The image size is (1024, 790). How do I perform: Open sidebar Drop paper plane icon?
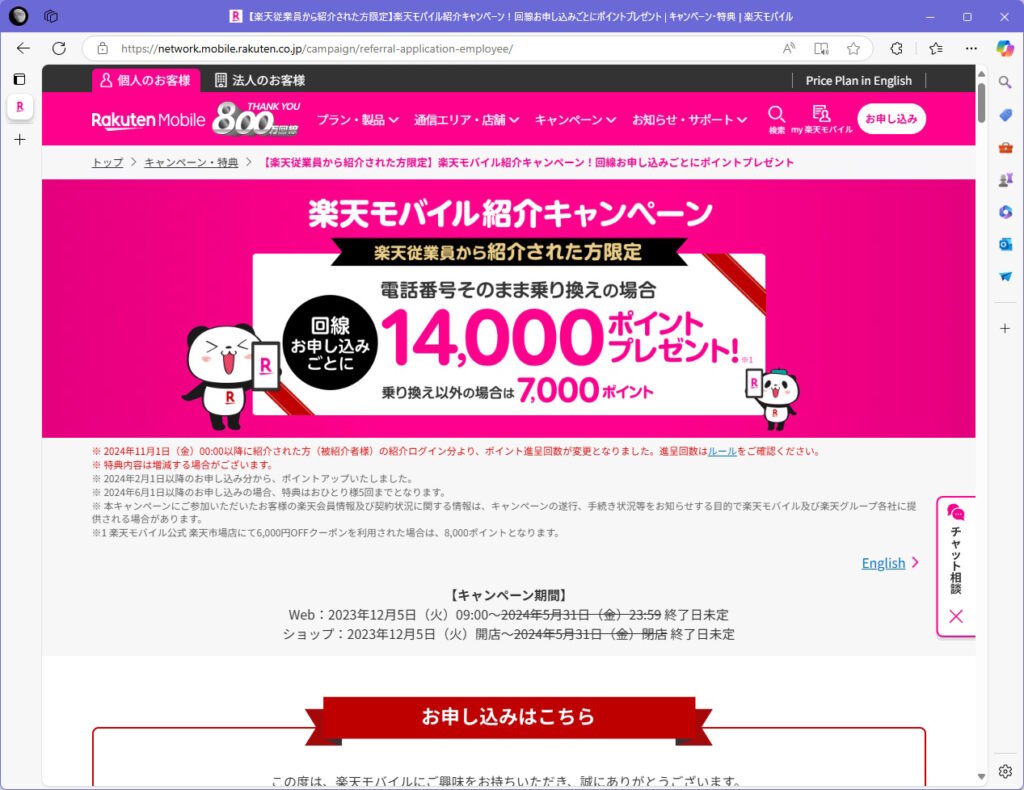pos(1005,277)
